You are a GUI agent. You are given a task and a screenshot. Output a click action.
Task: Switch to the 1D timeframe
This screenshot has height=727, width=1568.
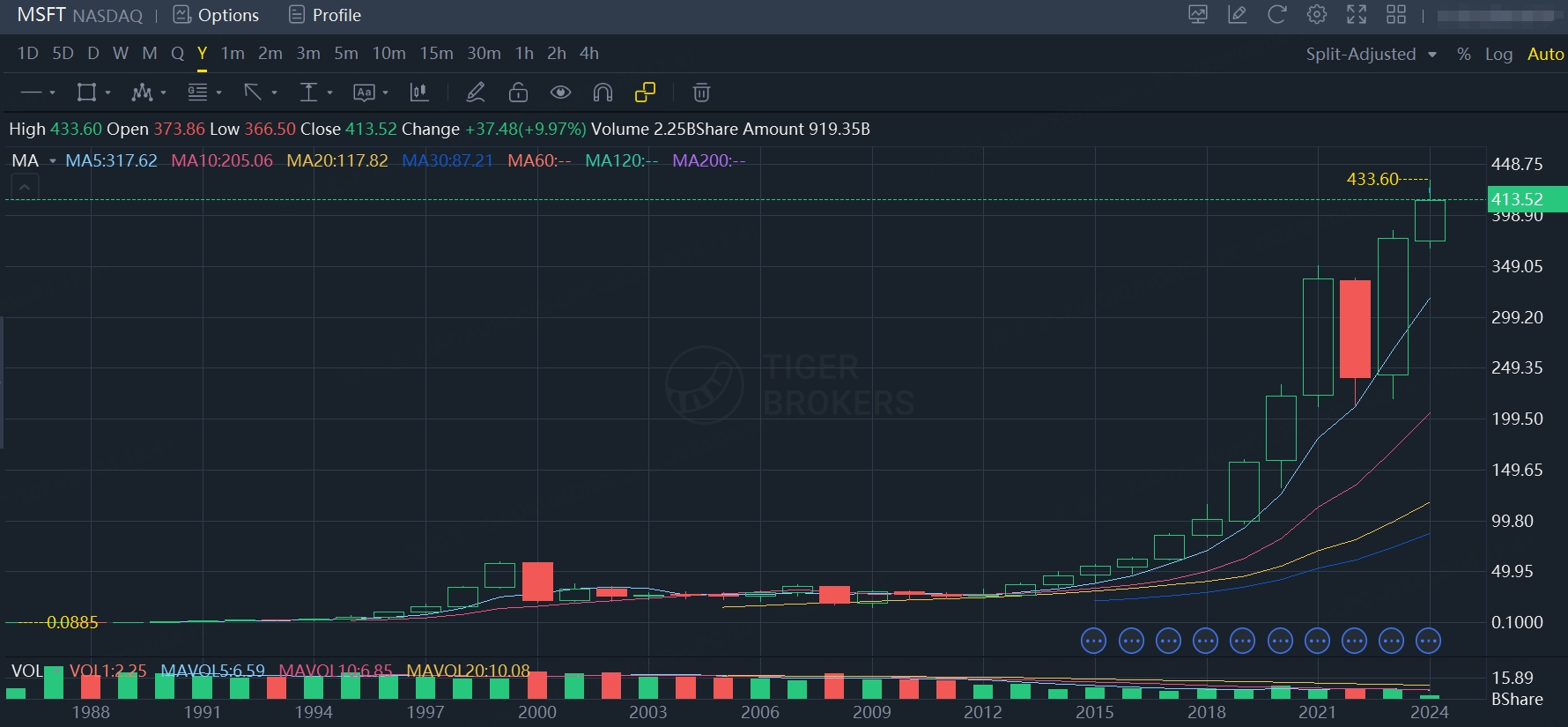click(x=28, y=53)
